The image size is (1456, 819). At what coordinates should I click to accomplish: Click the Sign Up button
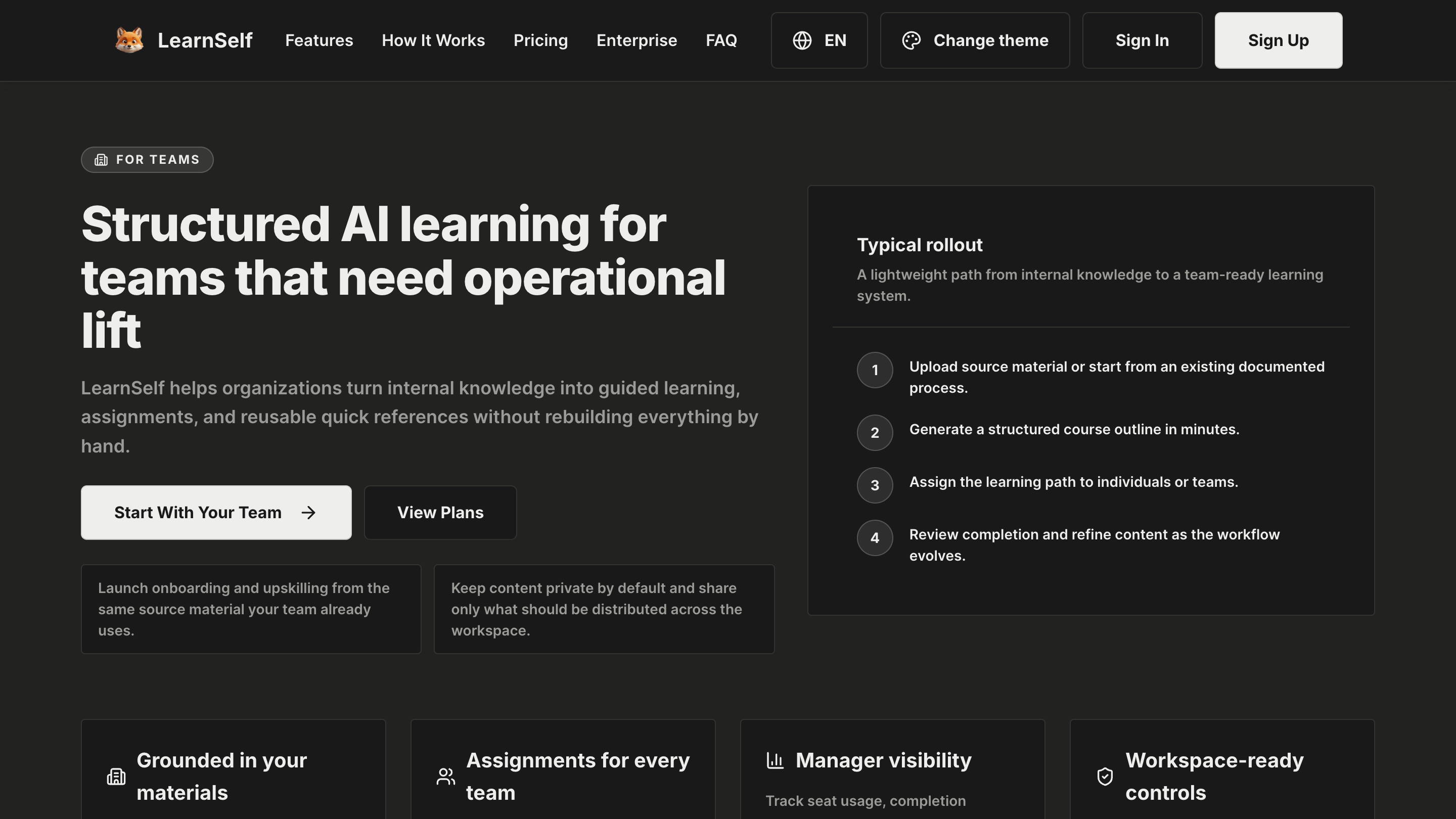pos(1279,40)
